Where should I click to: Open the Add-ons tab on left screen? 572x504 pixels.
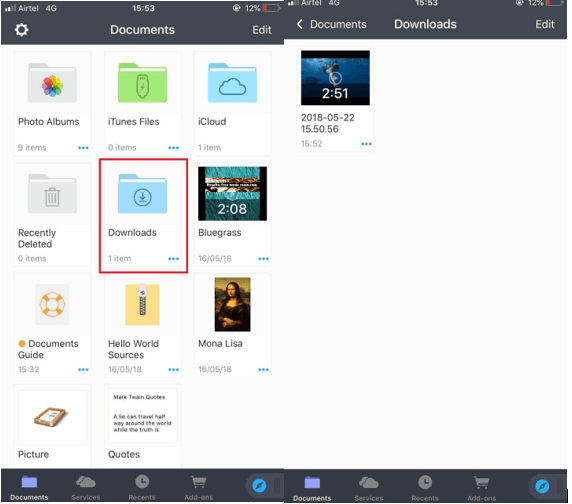click(x=199, y=488)
